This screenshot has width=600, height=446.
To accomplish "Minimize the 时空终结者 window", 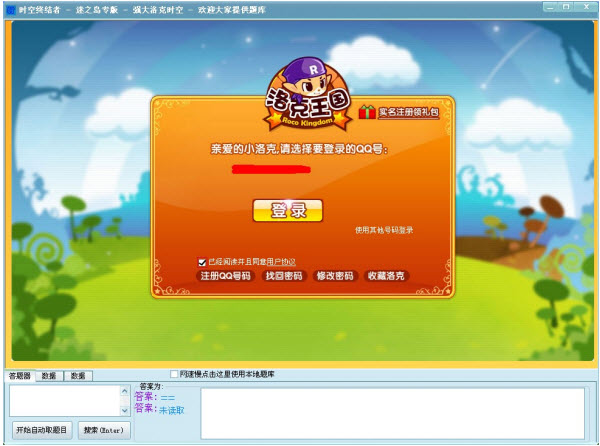I will pos(550,7).
